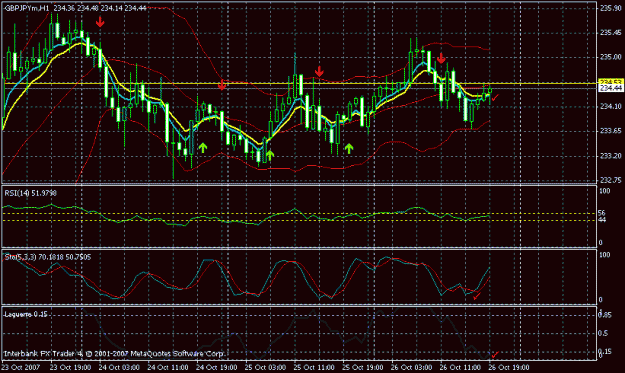
Task: Click the 25 Oct 19:00 time label
Action: click(x=363, y=367)
